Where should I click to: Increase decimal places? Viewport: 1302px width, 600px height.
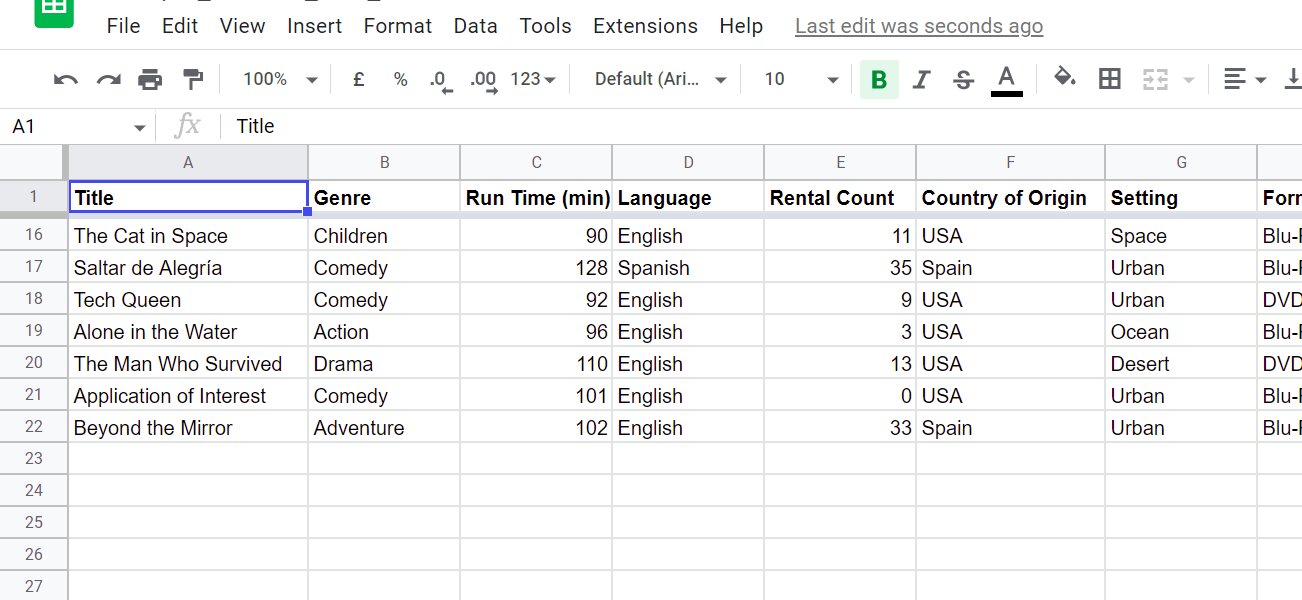pyautogui.click(x=482, y=78)
